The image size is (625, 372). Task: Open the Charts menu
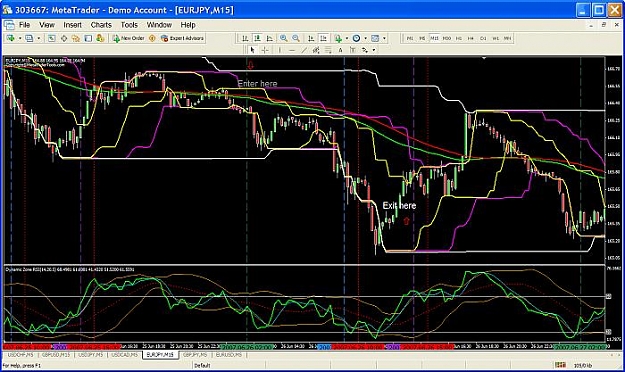click(101, 25)
